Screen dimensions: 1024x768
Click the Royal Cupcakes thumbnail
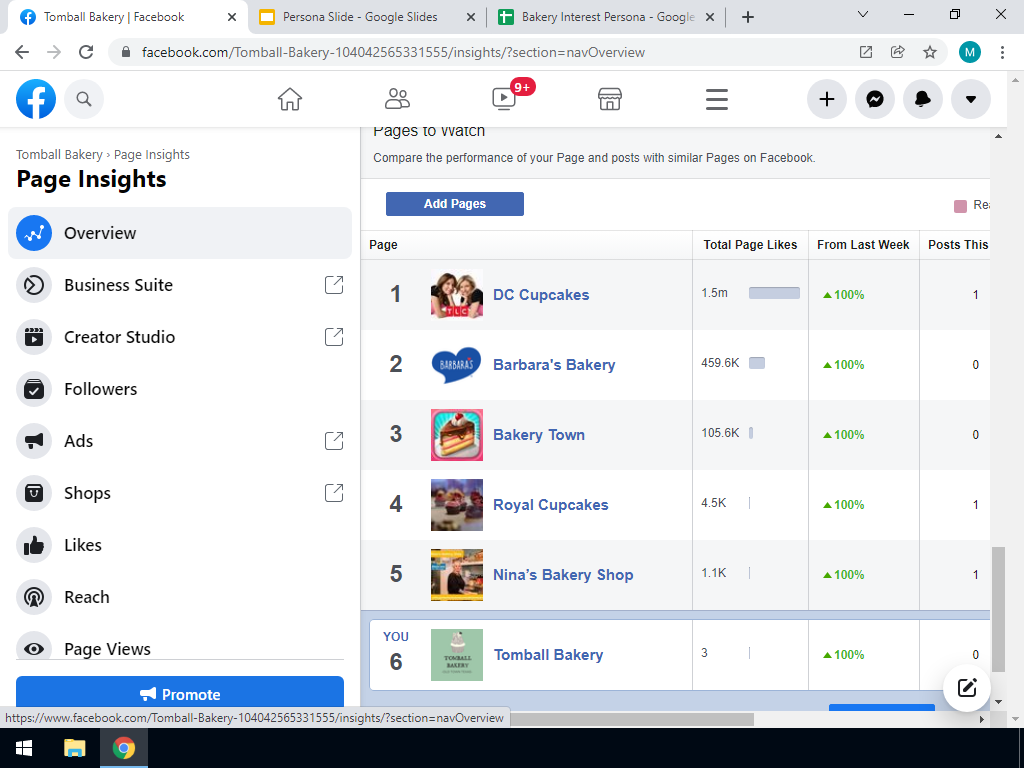tap(457, 505)
